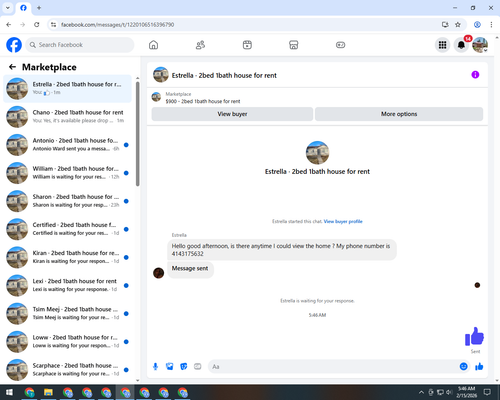Open the Chrome three-dot menu
This screenshot has width=500, height=400.
point(491,25)
